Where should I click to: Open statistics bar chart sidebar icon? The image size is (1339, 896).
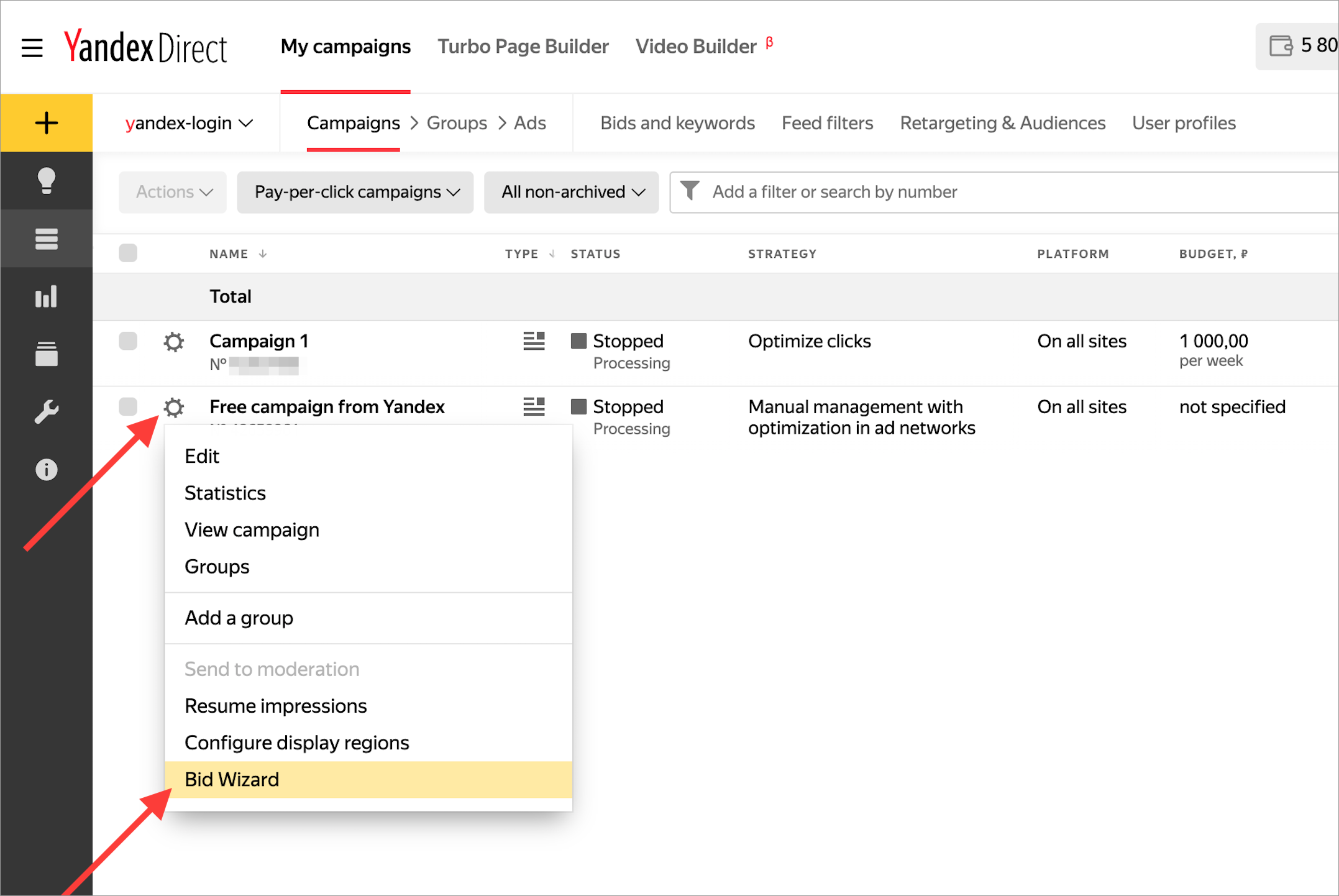tap(47, 296)
